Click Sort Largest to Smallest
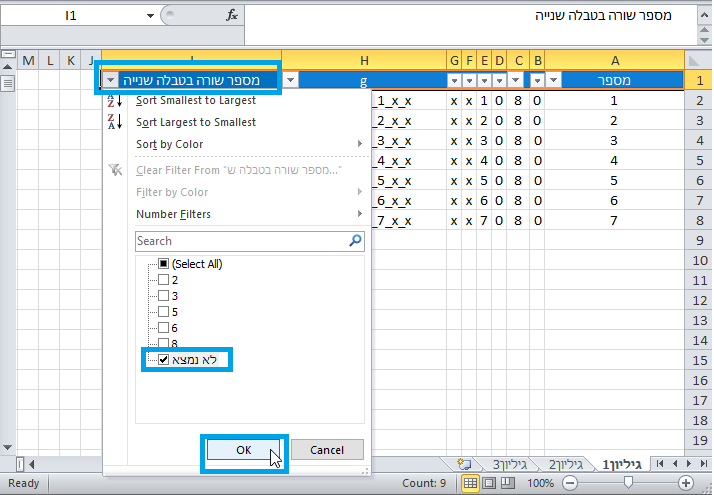Image resolution: width=714 pixels, height=495 pixels. pyautogui.click(x=195, y=122)
